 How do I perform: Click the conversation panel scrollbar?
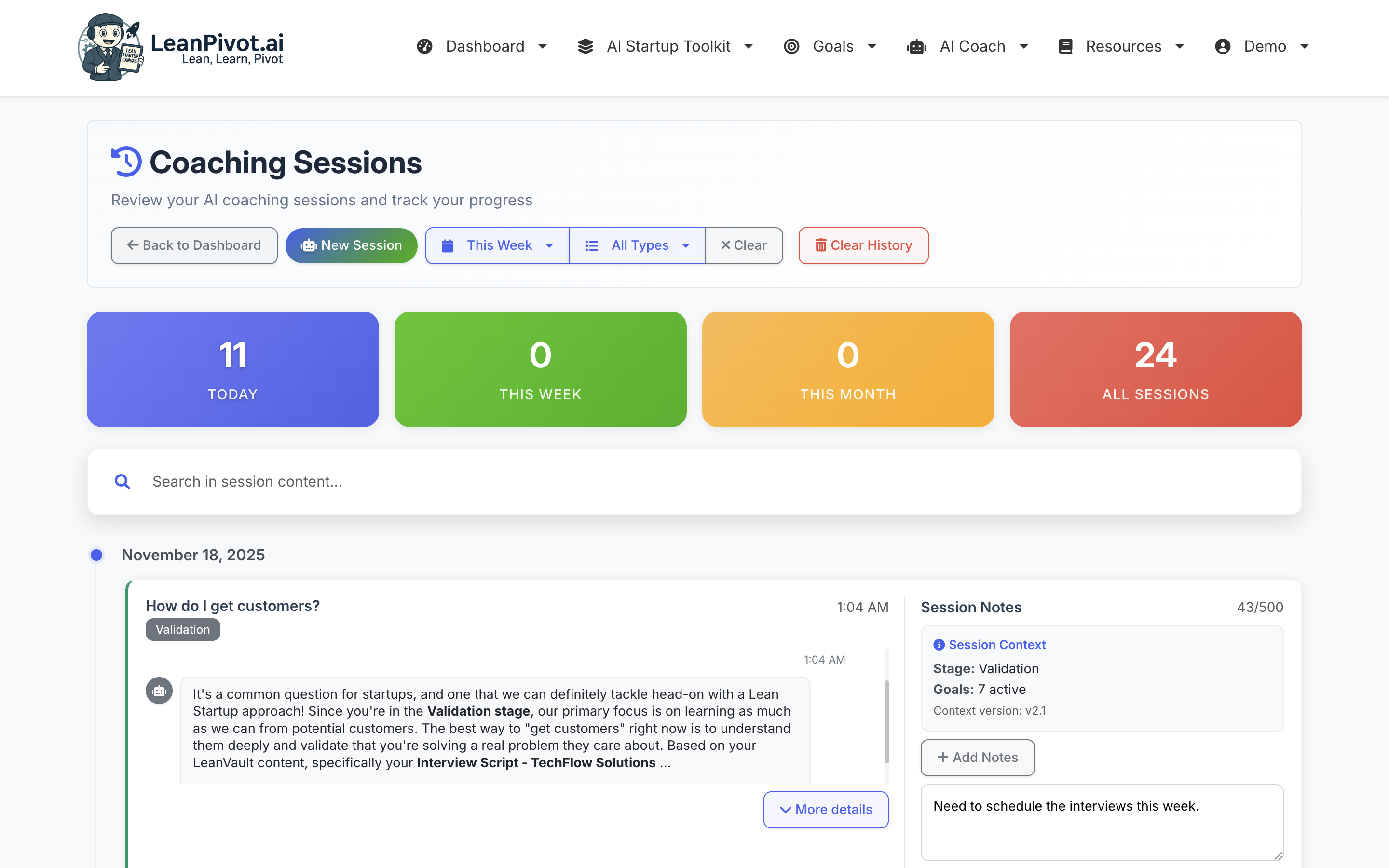tap(887, 720)
